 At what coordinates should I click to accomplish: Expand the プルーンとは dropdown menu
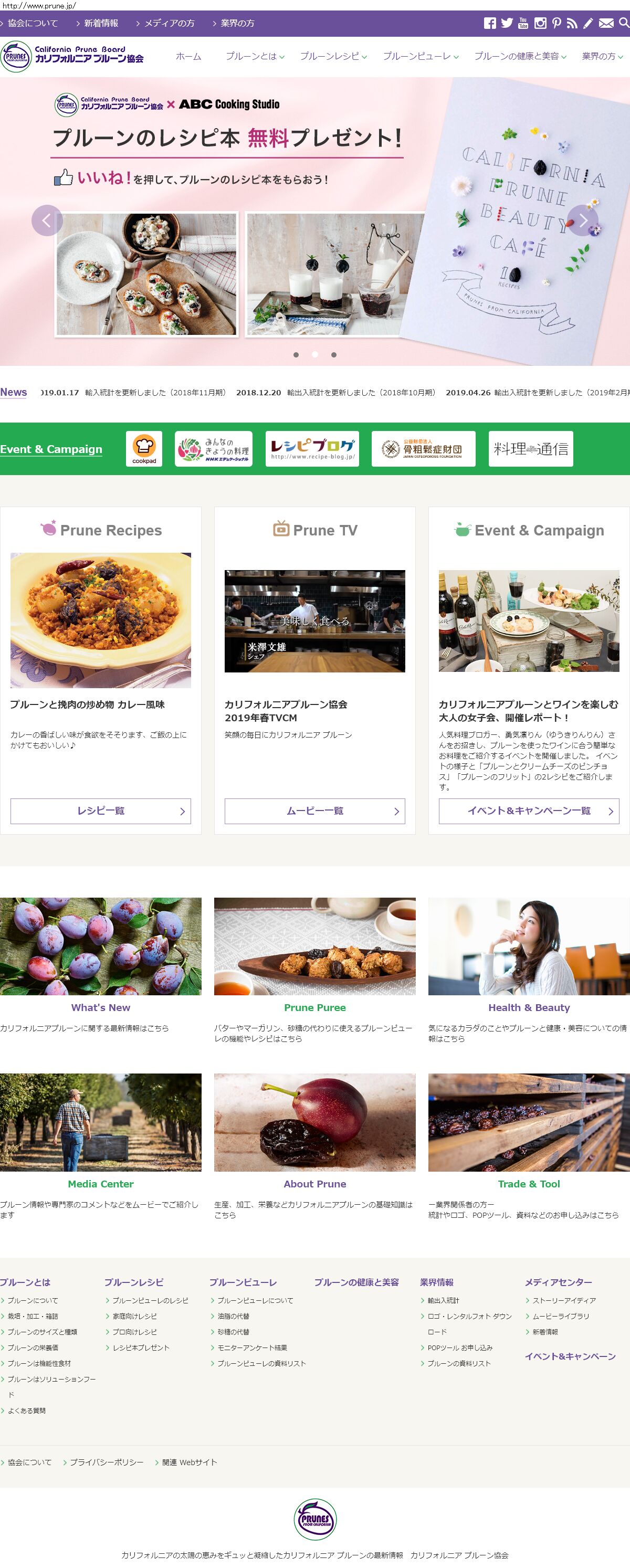coord(255,56)
